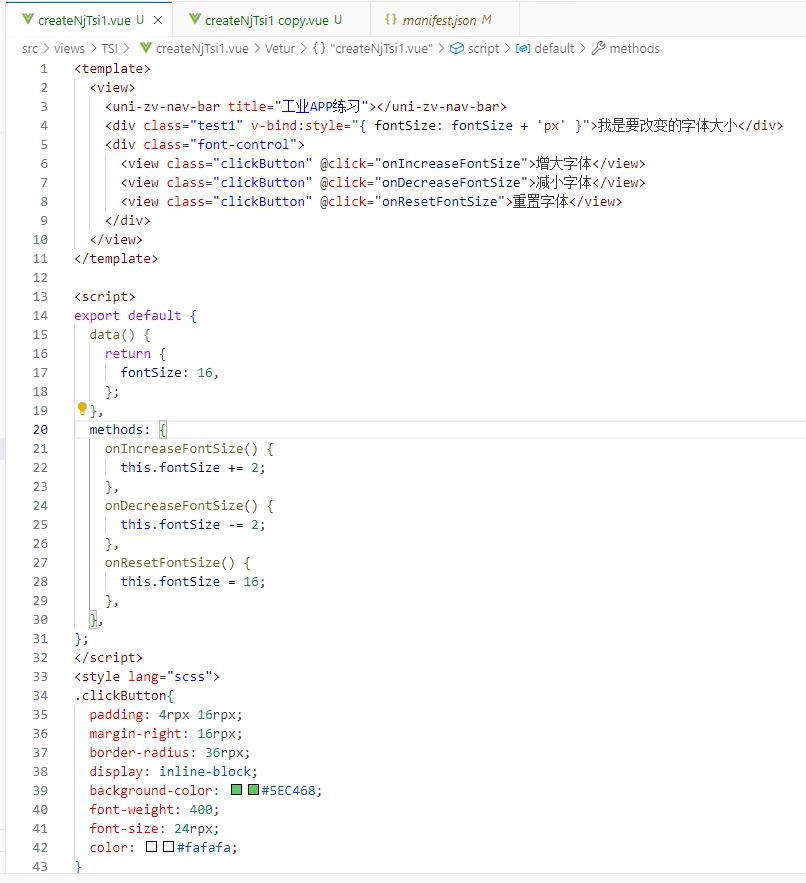Click '<style lang="scss">' tag

[x=146, y=676]
